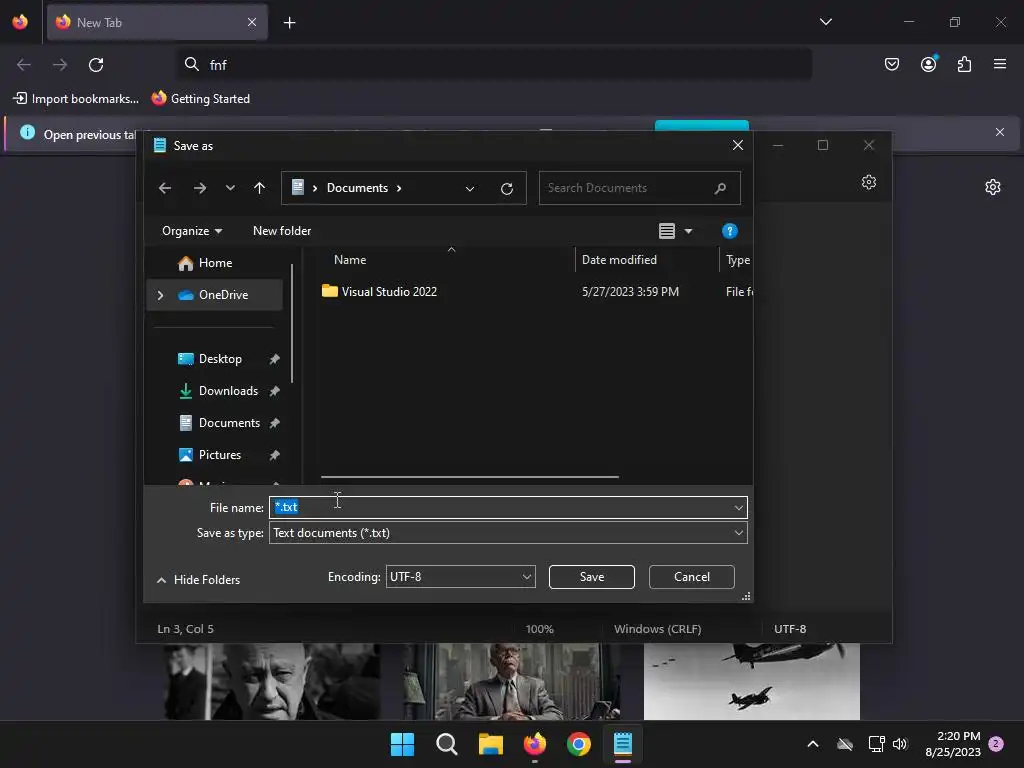Click the Firefox address bar
Viewport: 1024px width, 768px height.
tap(494, 65)
